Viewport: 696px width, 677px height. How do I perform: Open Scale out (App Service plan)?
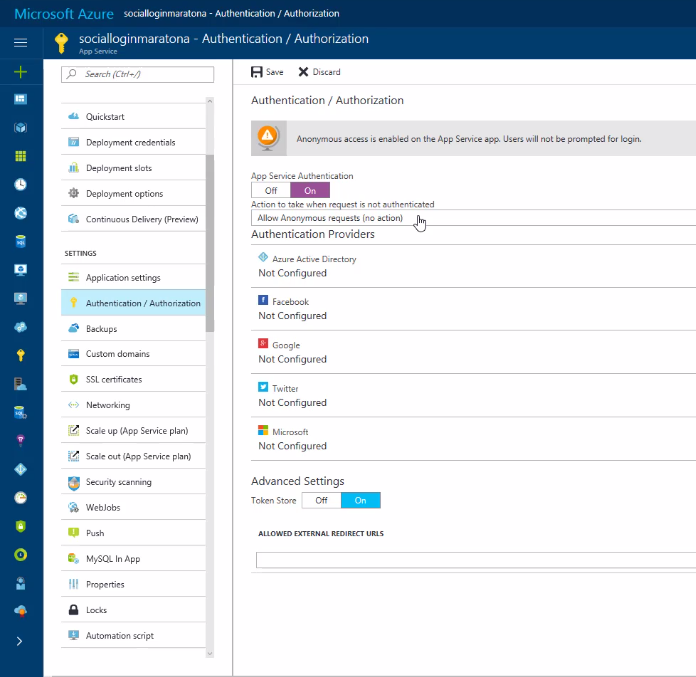tap(133, 456)
